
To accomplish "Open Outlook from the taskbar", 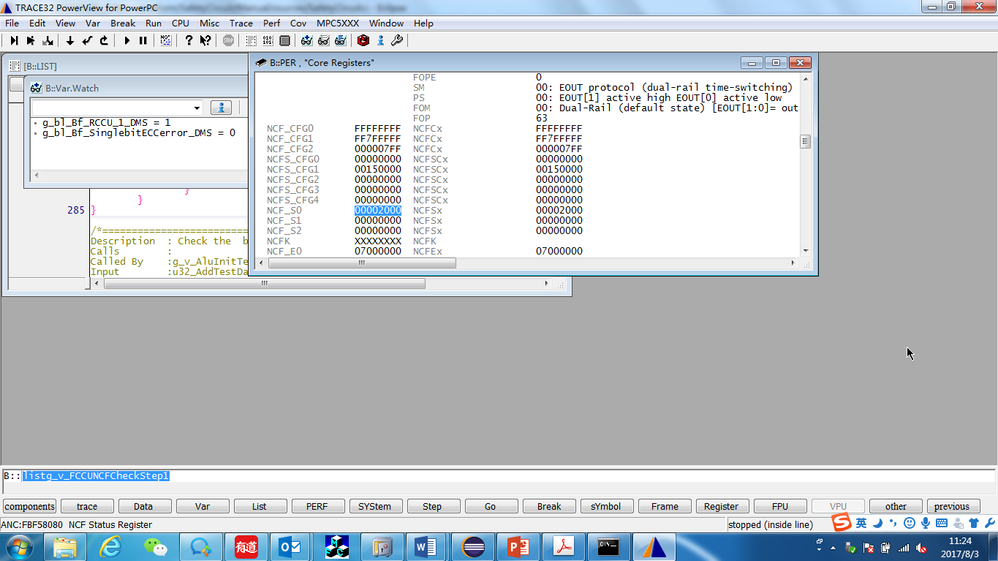I will (x=291, y=547).
